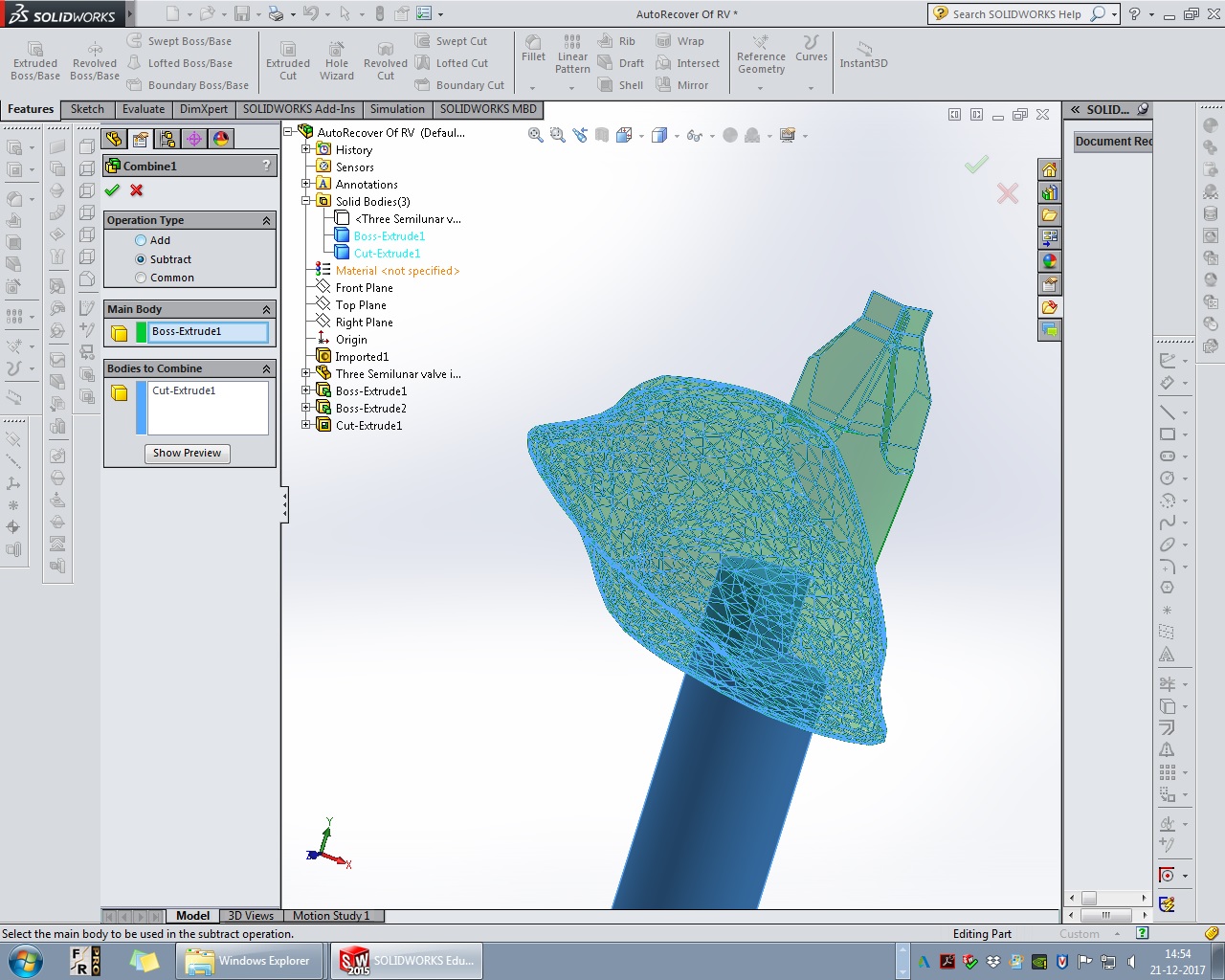The height and width of the screenshot is (980, 1225).
Task: Click the Zoom to Fit icon
Action: click(536, 136)
